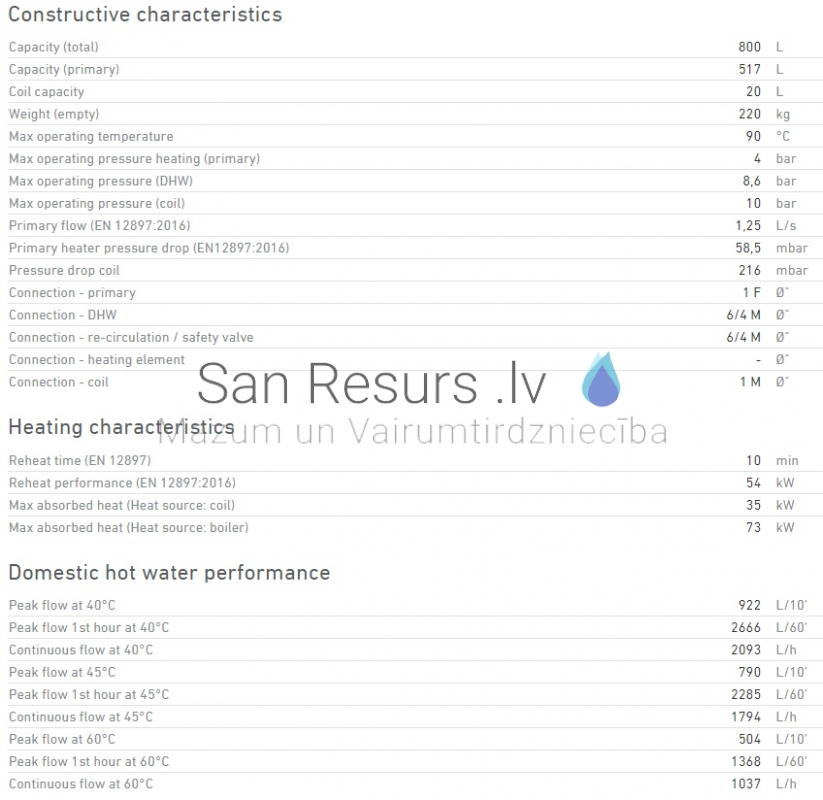The height and width of the screenshot is (800, 823).
Task: Click the 8,6 bar DHW pressure value
Action: pos(769,181)
